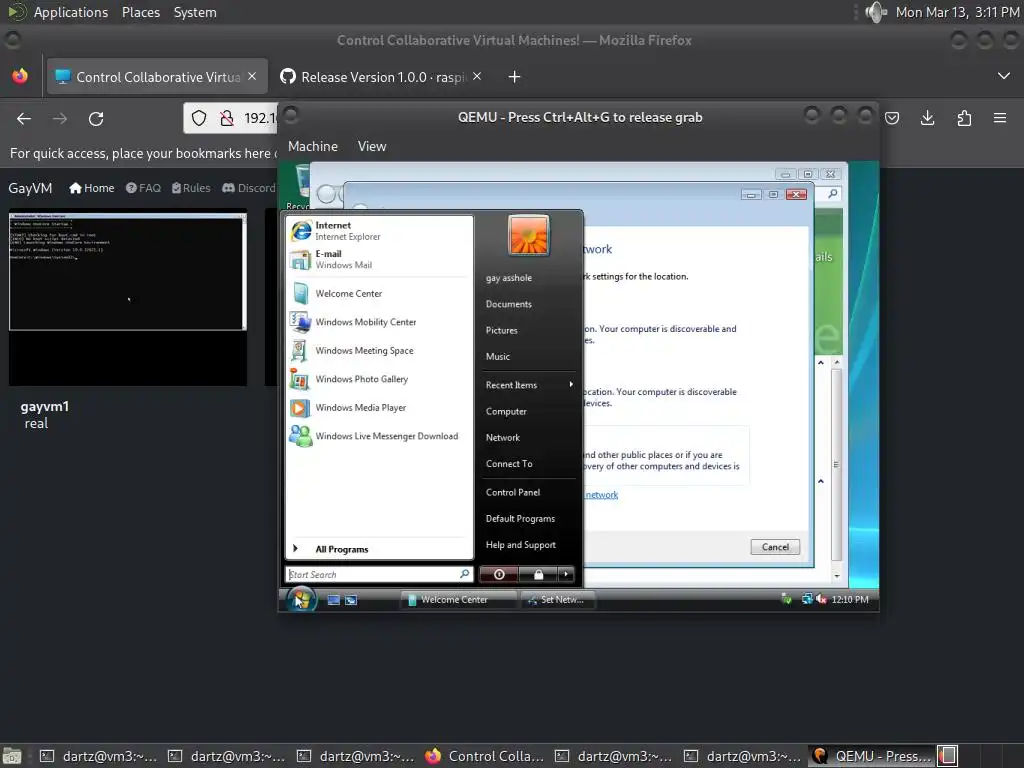Open the gayvm1 VM thumbnail
This screenshot has width=1024, height=768.
tap(128, 297)
